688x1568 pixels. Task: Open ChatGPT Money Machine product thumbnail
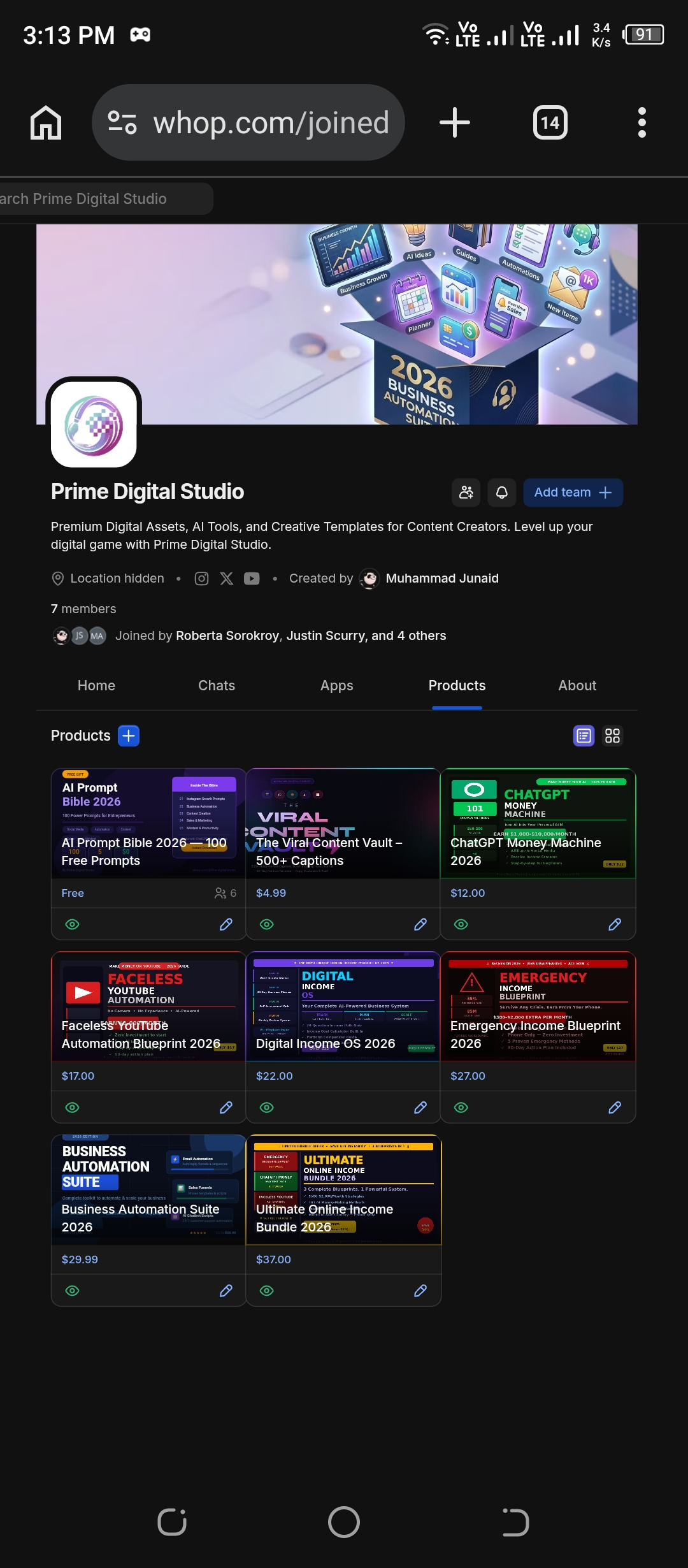click(538, 824)
